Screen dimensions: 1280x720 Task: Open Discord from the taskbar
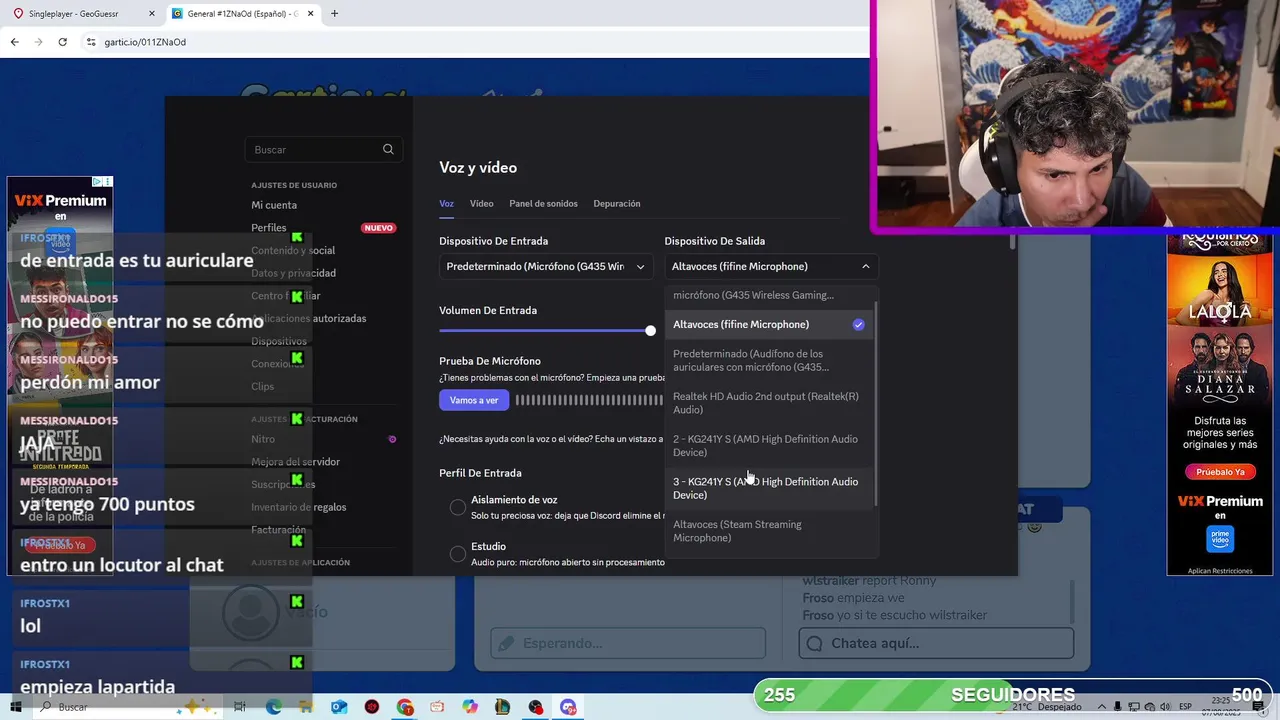(569, 707)
